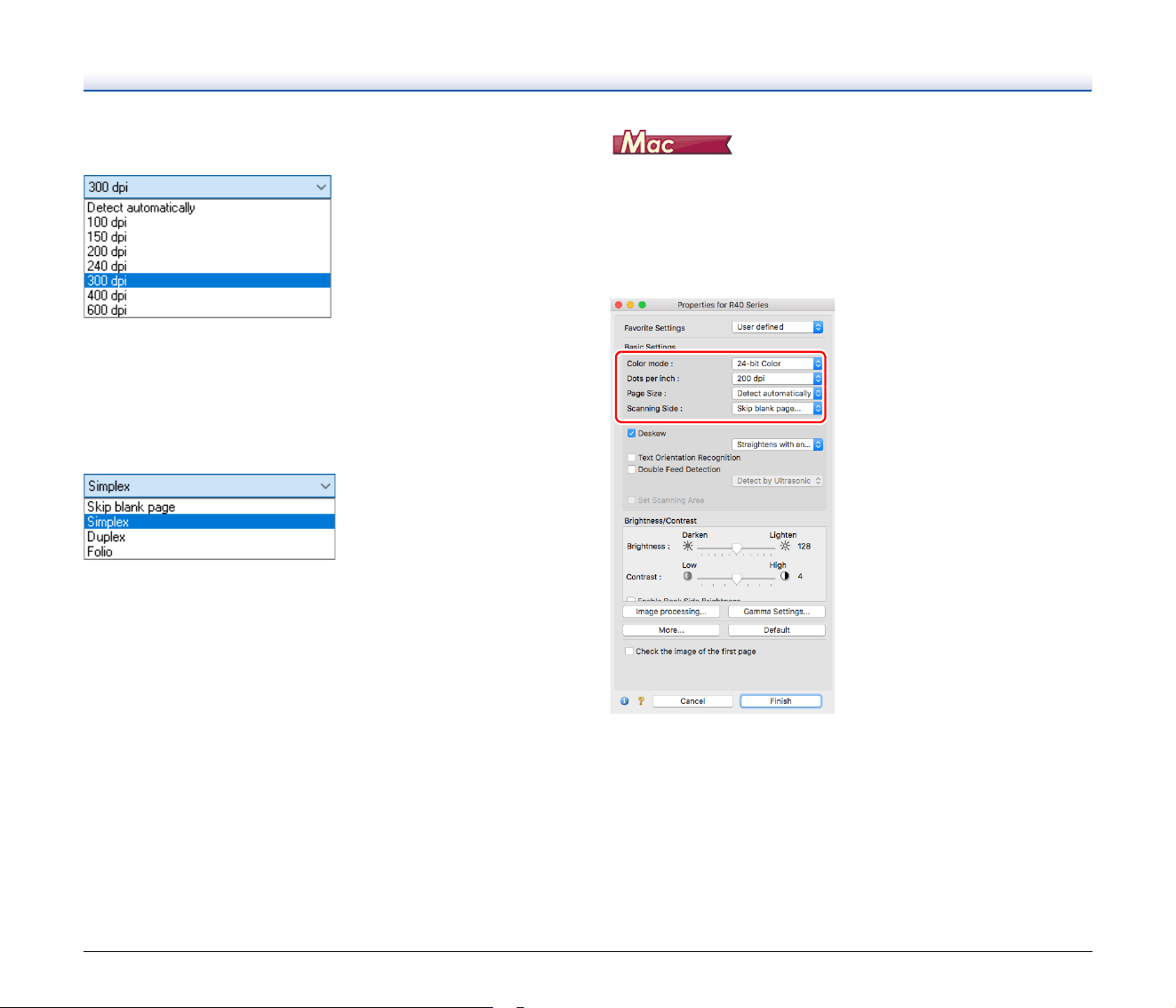1176x1008 pixels.
Task: Open the Page Size Detect automatically dropdown
Action: [x=778, y=394]
